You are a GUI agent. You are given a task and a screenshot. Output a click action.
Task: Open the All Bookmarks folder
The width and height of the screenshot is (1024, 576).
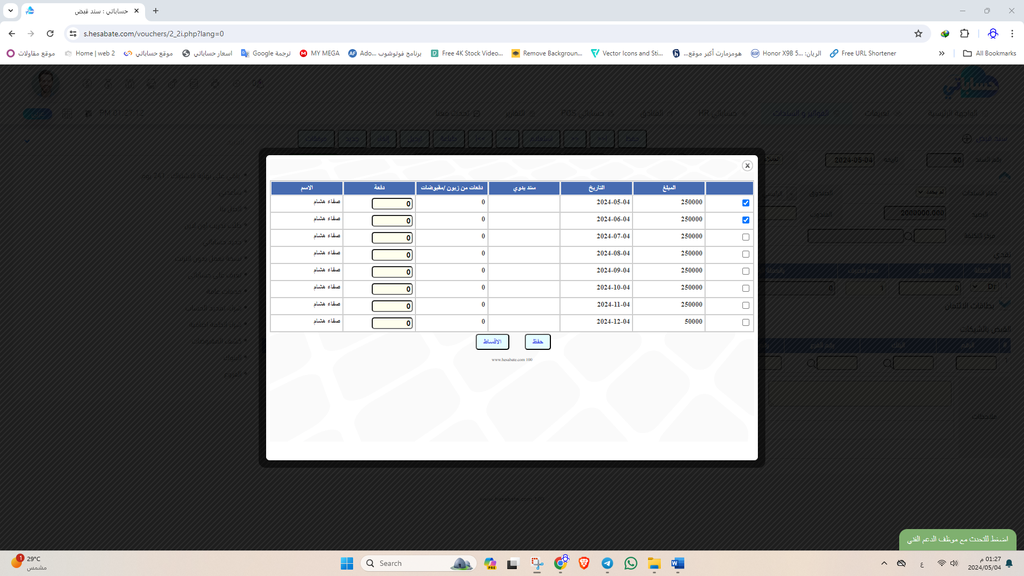(x=989, y=54)
